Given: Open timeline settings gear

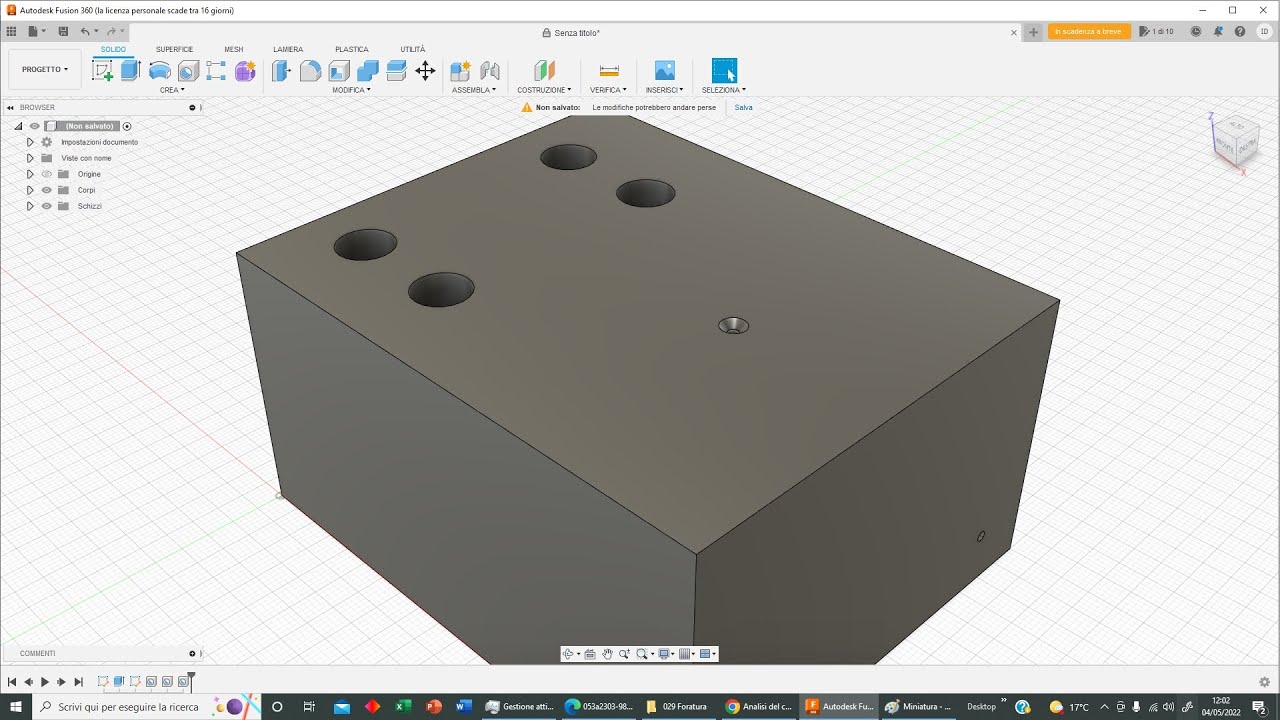Looking at the screenshot, I should [1265, 682].
